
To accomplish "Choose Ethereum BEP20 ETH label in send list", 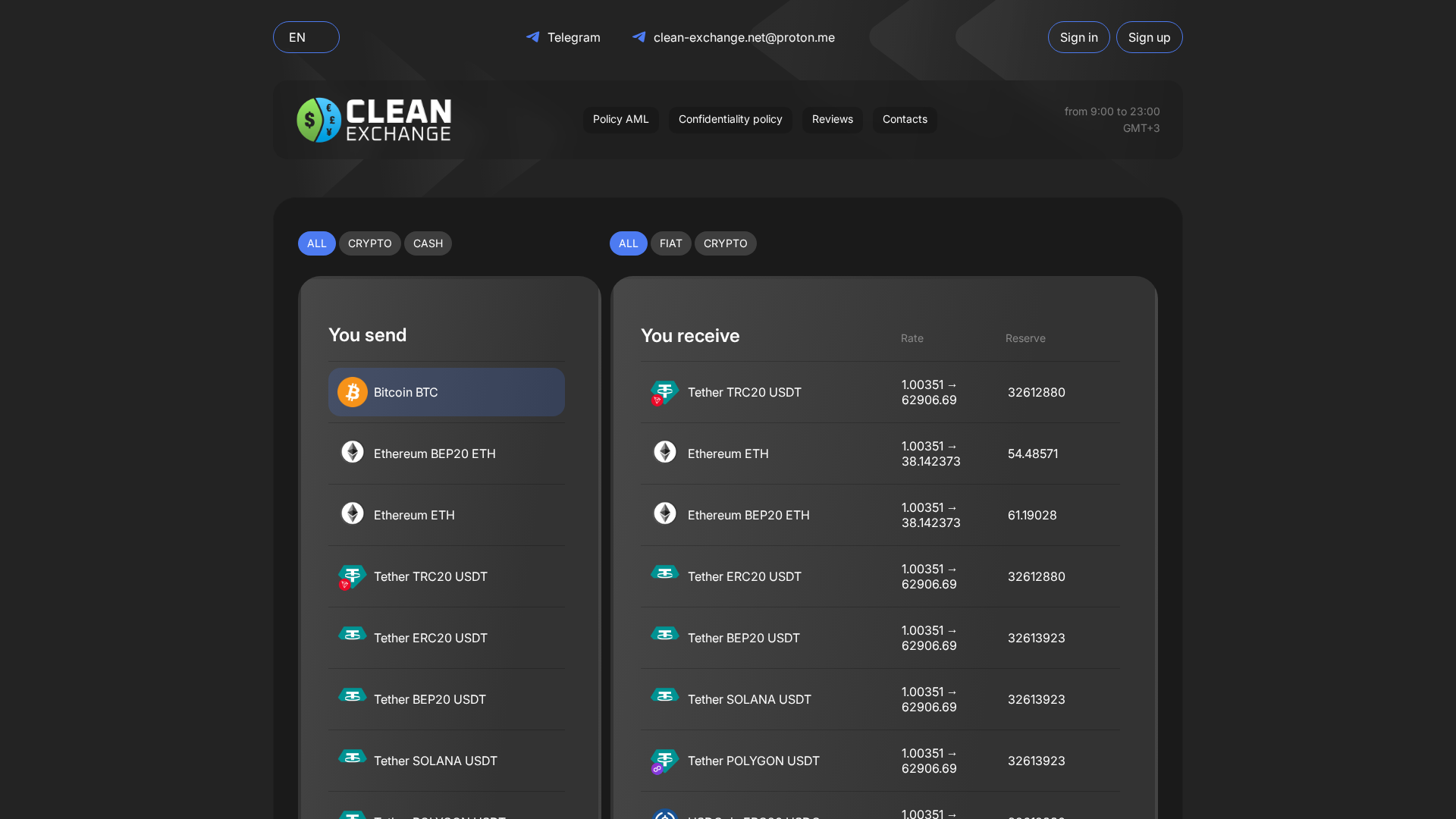I will tap(435, 453).
